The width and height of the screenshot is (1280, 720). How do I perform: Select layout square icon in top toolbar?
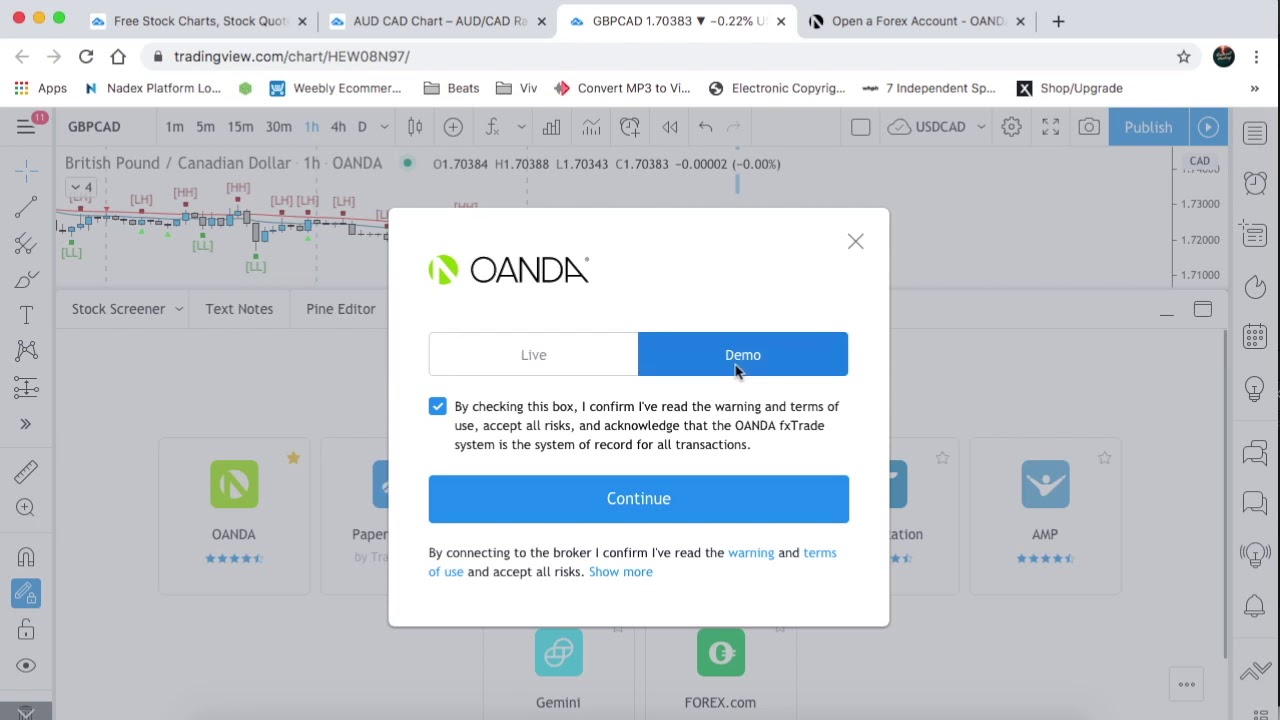click(x=860, y=127)
